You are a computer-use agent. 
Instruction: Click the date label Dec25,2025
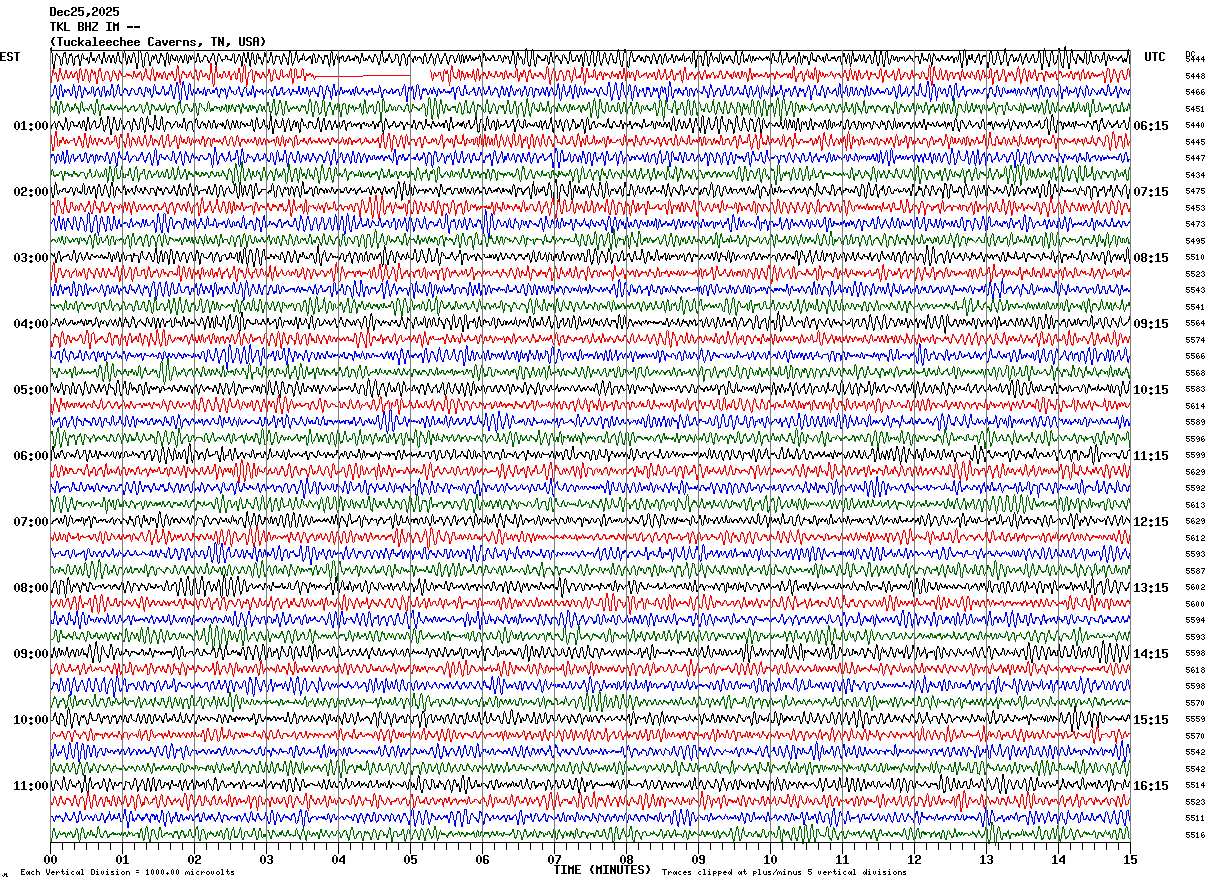pyautogui.click(x=84, y=12)
